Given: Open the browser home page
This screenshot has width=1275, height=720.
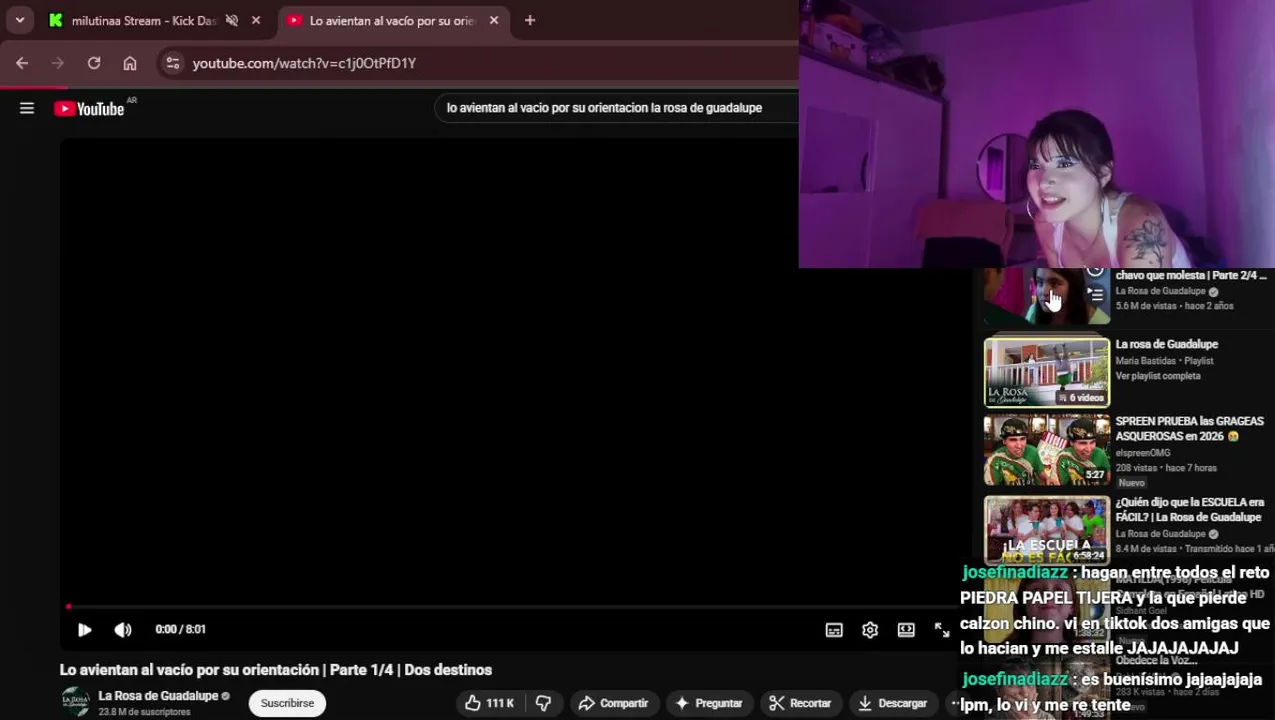Looking at the screenshot, I should click(x=130, y=63).
